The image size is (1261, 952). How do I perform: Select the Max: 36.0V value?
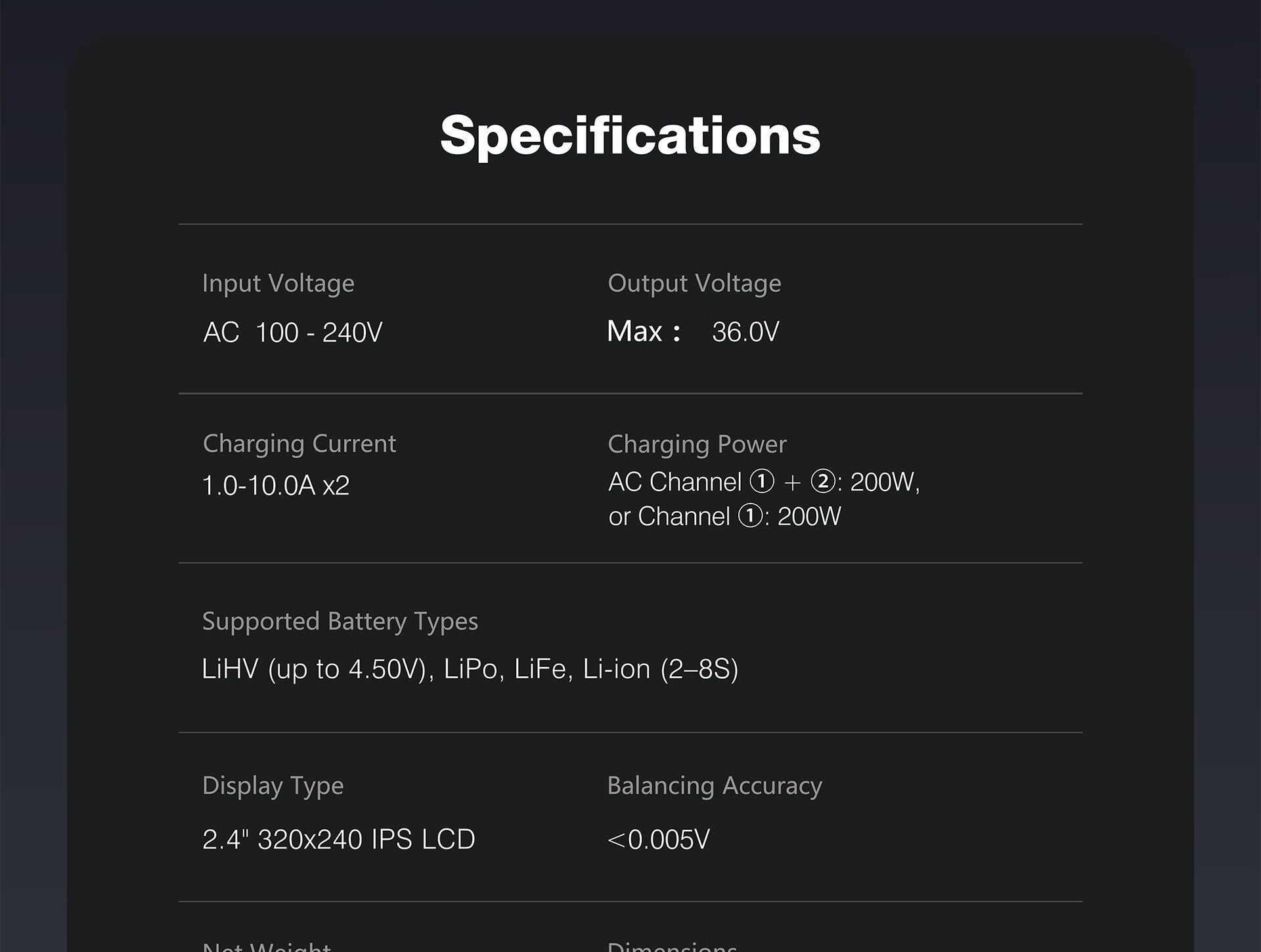(x=693, y=332)
